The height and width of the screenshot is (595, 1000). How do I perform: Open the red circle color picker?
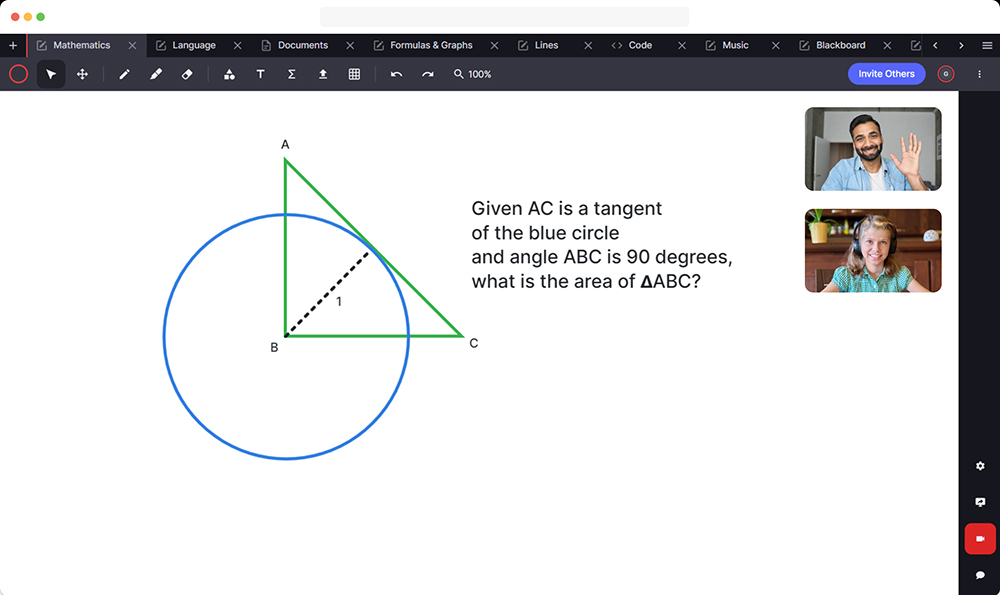click(x=18, y=74)
